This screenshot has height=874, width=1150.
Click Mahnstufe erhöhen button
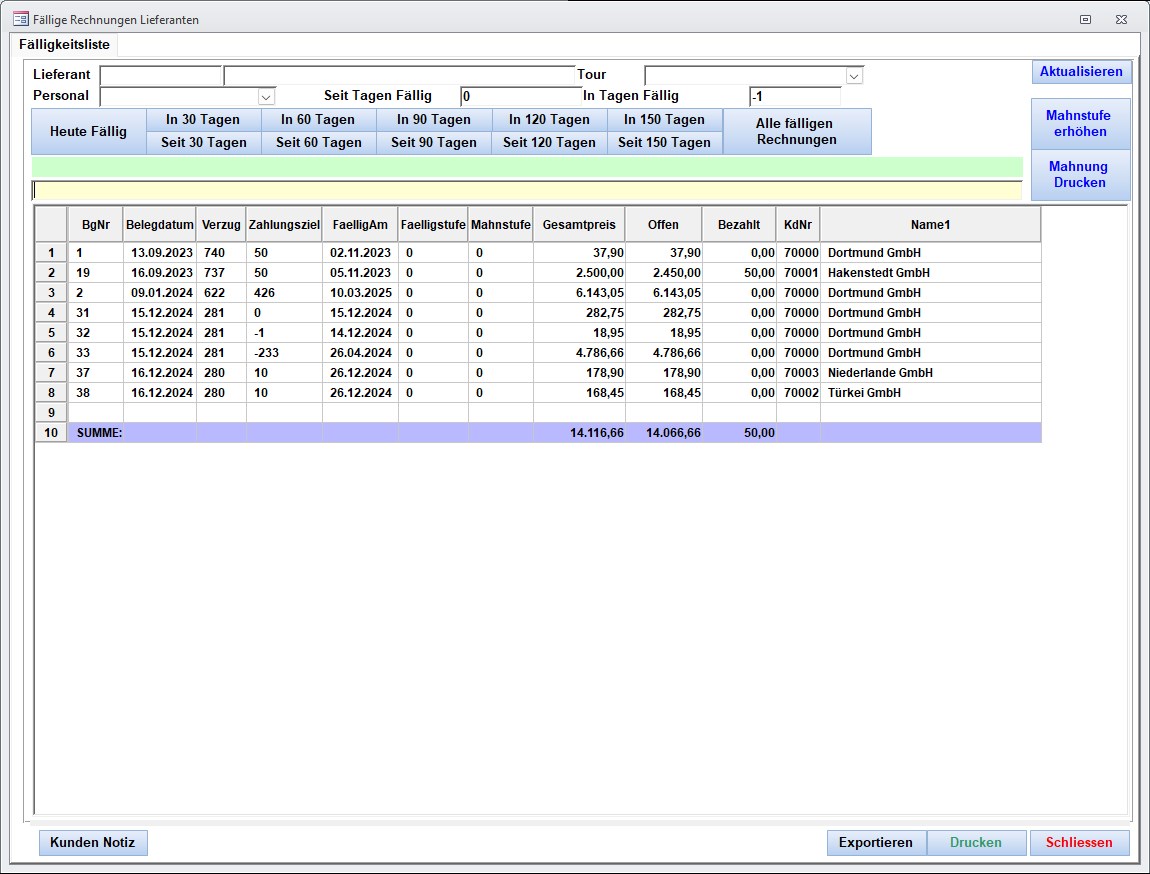pos(1078,124)
